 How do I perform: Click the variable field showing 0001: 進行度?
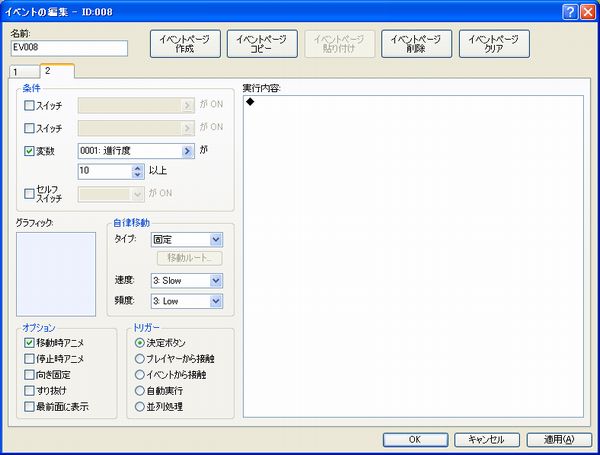[136, 151]
